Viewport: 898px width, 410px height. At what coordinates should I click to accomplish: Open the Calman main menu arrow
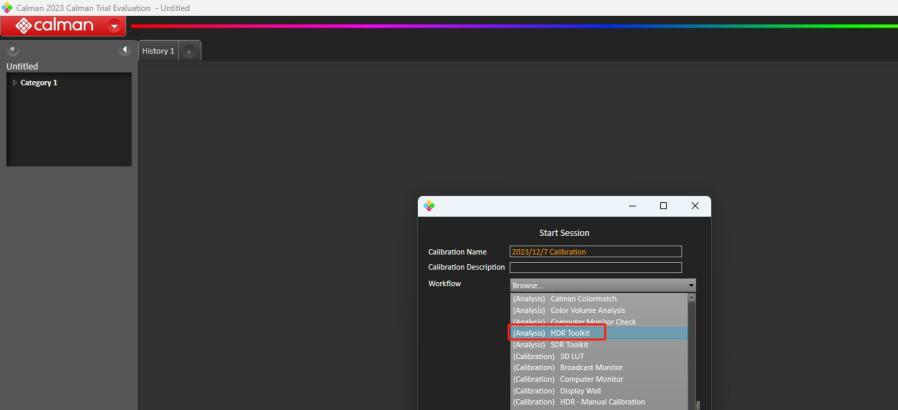tap(115, 26)
